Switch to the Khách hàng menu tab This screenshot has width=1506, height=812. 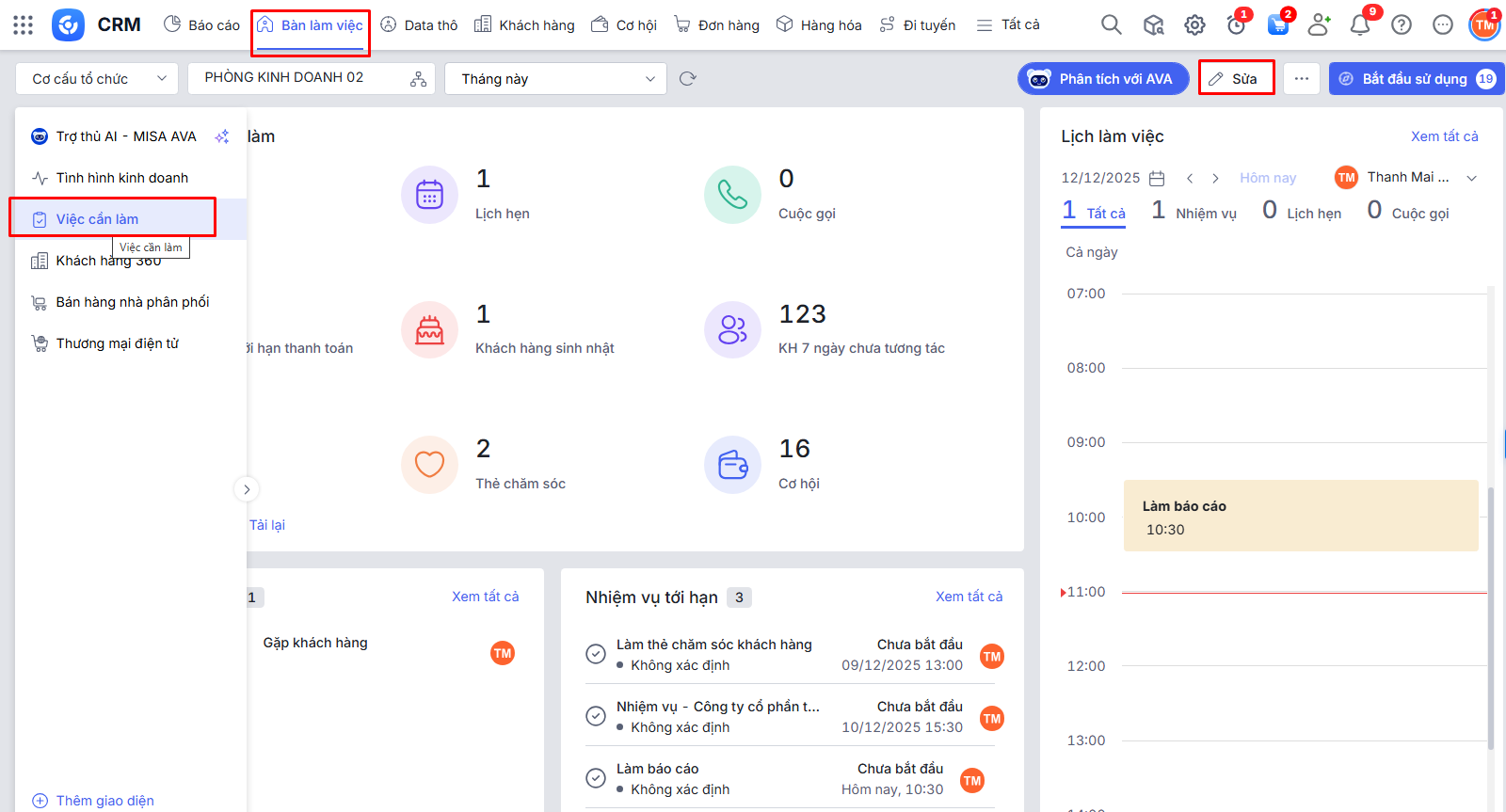pos(524,25)
